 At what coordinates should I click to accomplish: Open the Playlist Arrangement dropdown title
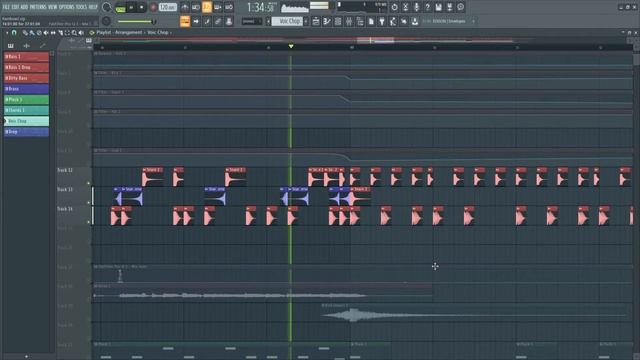[134, 32]
